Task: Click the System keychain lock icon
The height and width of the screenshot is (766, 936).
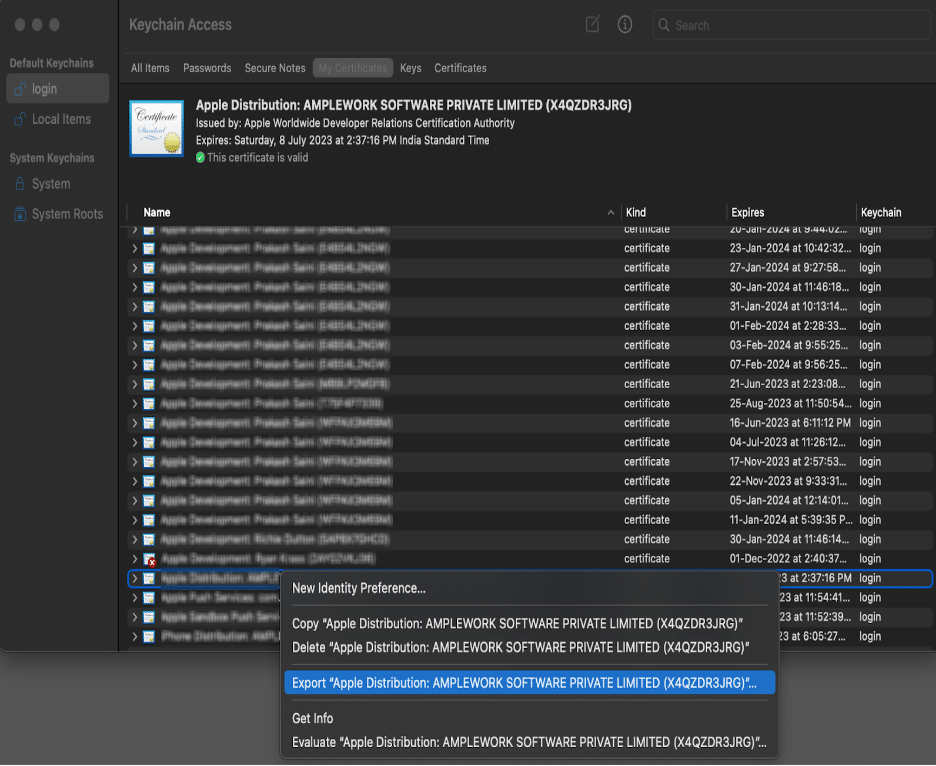Action: (x=20, y=183)
